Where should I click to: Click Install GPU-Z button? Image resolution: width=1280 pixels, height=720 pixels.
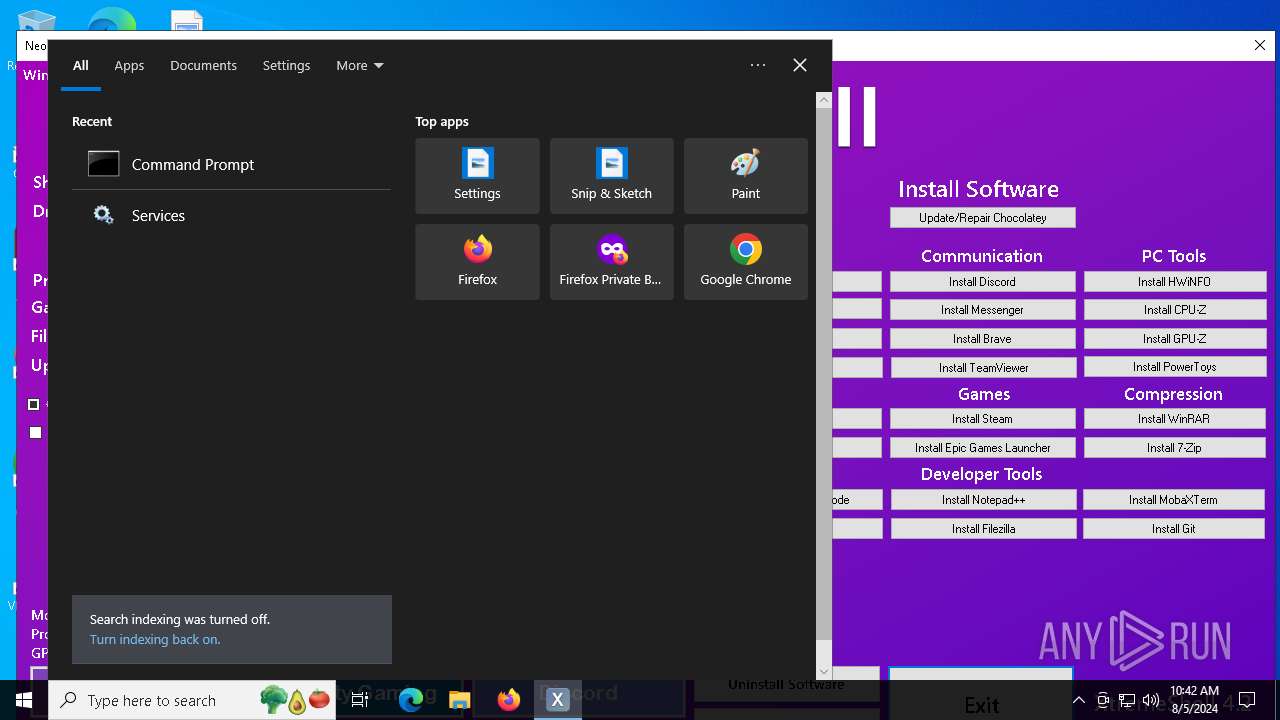tap(1174, 339)
